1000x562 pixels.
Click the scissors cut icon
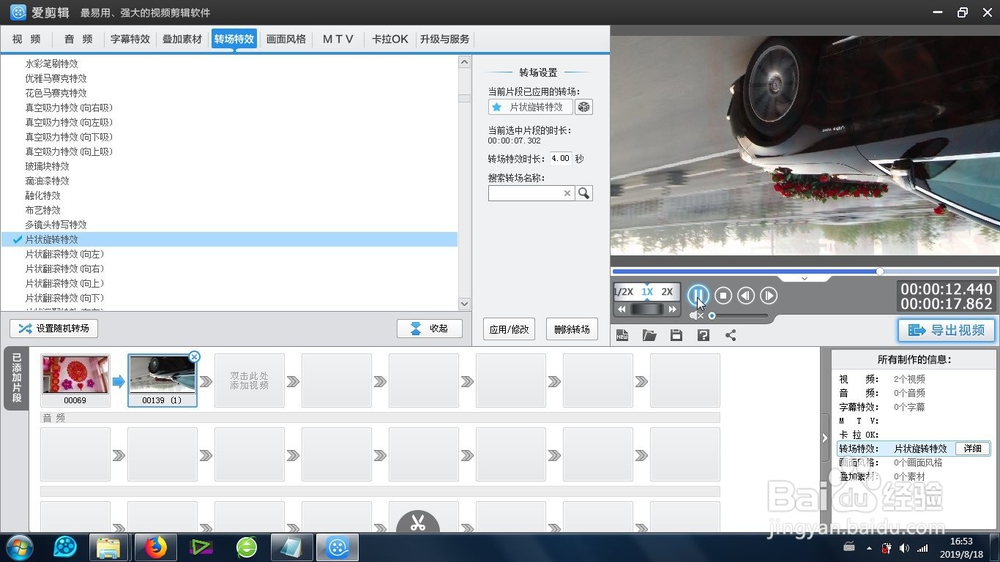[418, 522]
